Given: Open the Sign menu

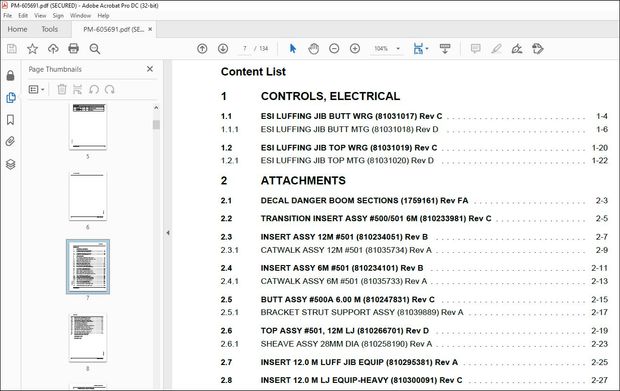Looking at the screenshot, I should coord(58,16).
